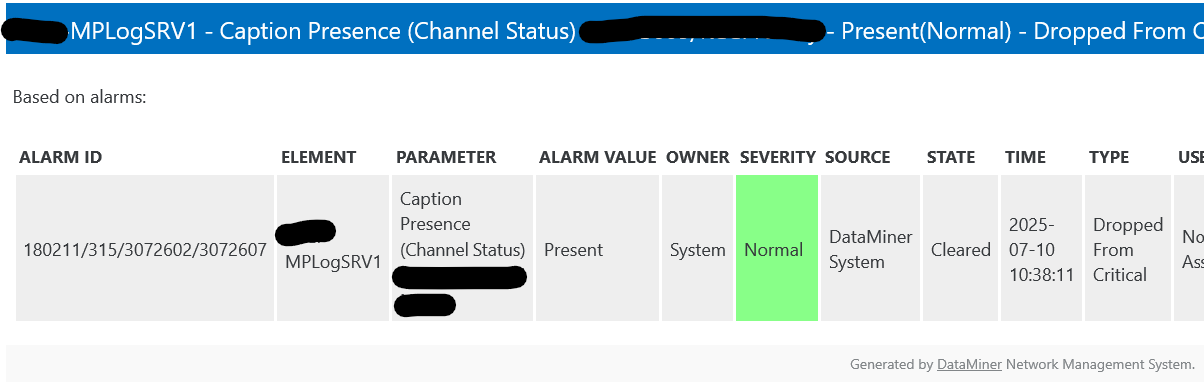Select the SOURCE column header
This screenshot has width=1204, height=382.
click(858, 157)
